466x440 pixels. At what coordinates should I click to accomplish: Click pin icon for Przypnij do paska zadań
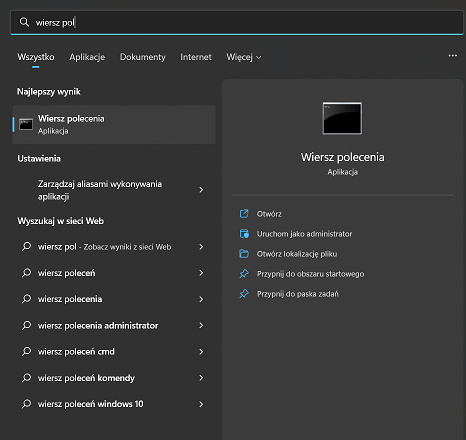[244, 294]
